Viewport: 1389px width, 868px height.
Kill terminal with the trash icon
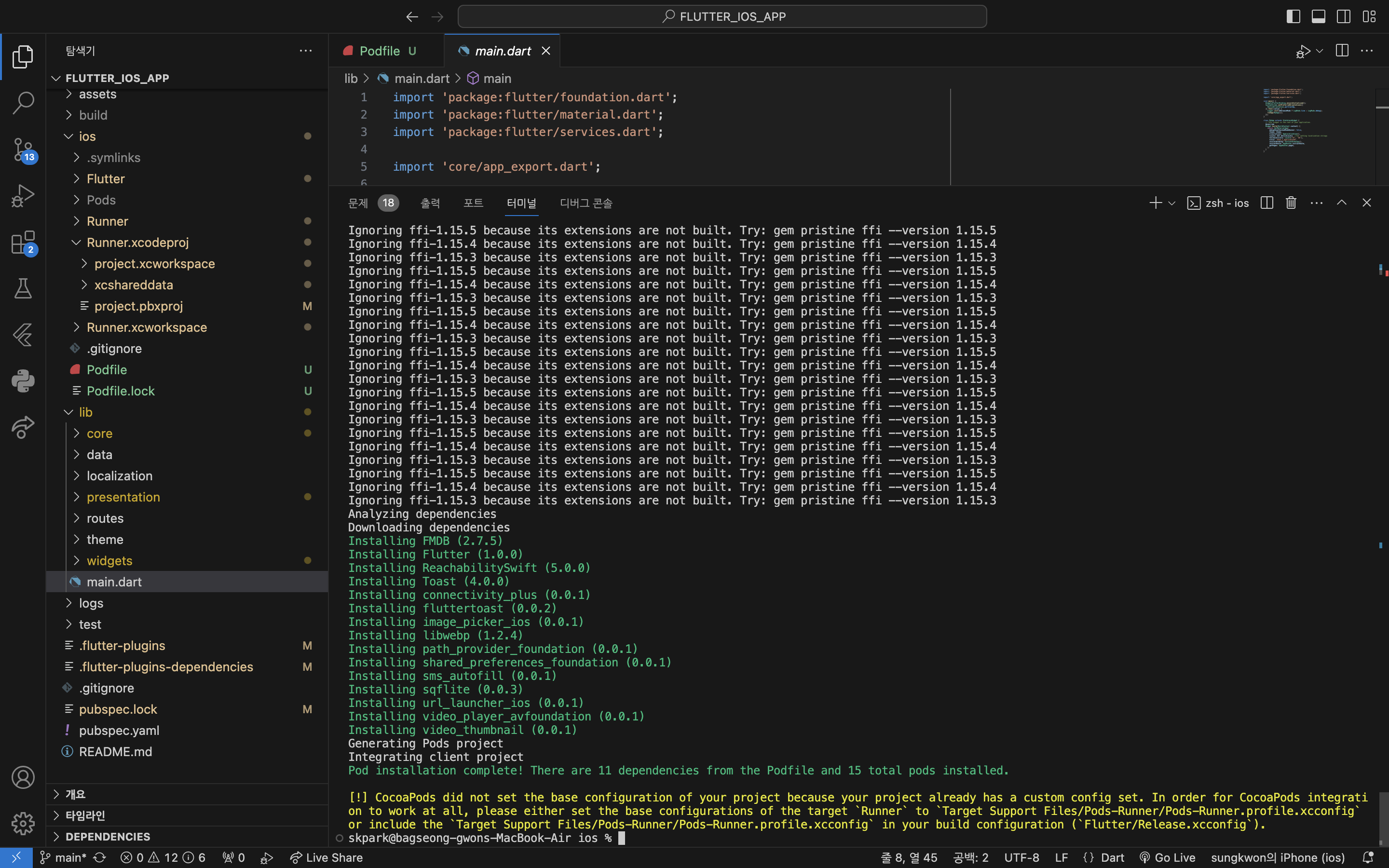tap(1291, 203)
